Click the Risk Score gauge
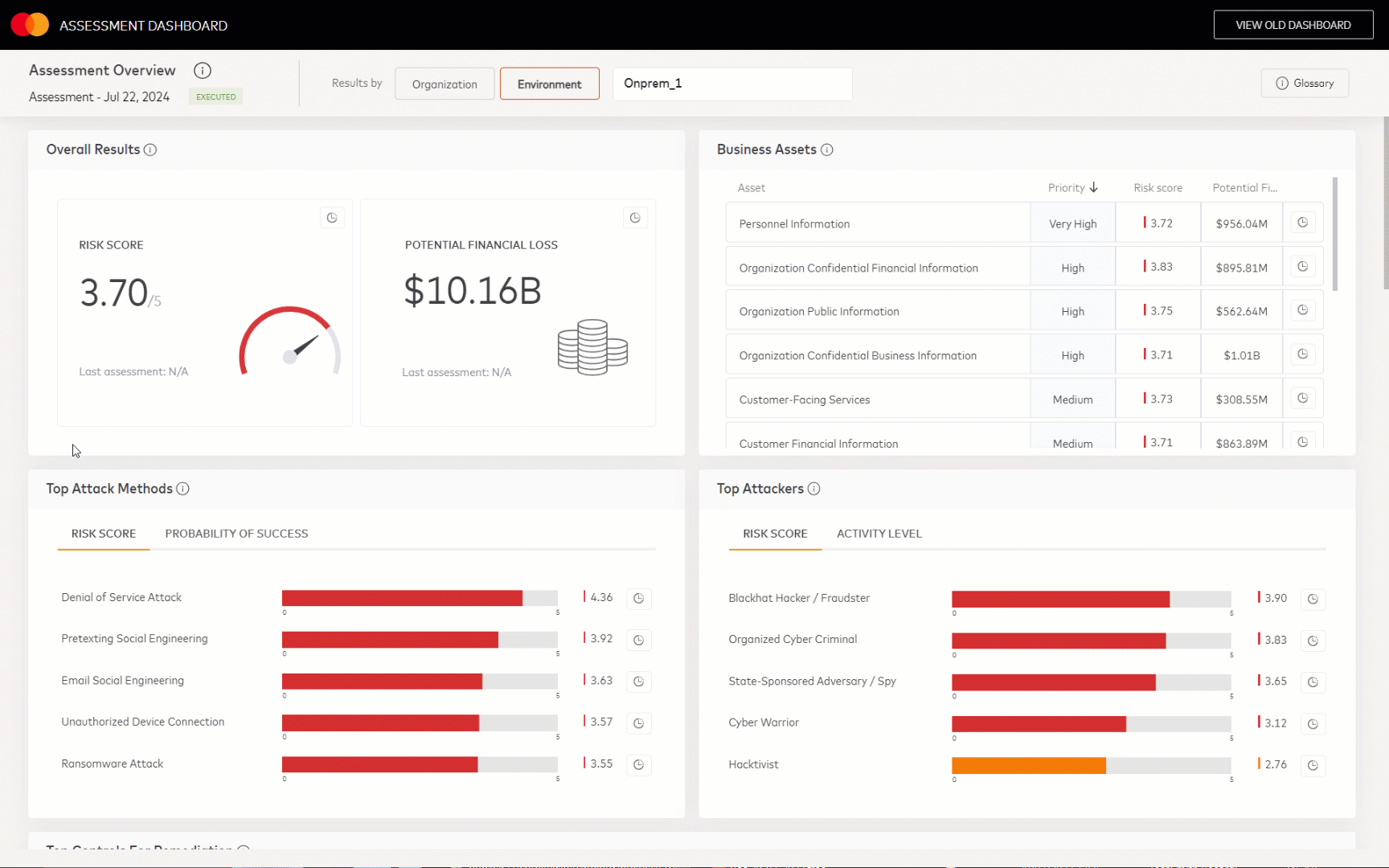Screen dimensions: 1389x868 point(289,342)
